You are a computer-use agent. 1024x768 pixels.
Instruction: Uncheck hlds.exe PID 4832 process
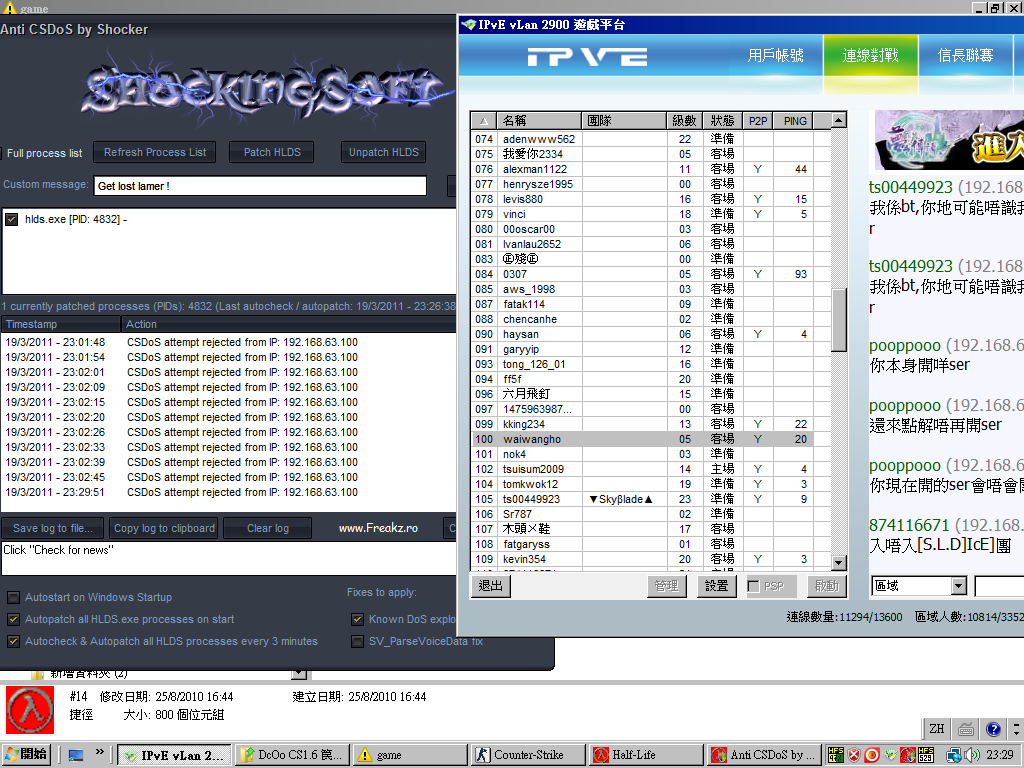tap(12, 219)
